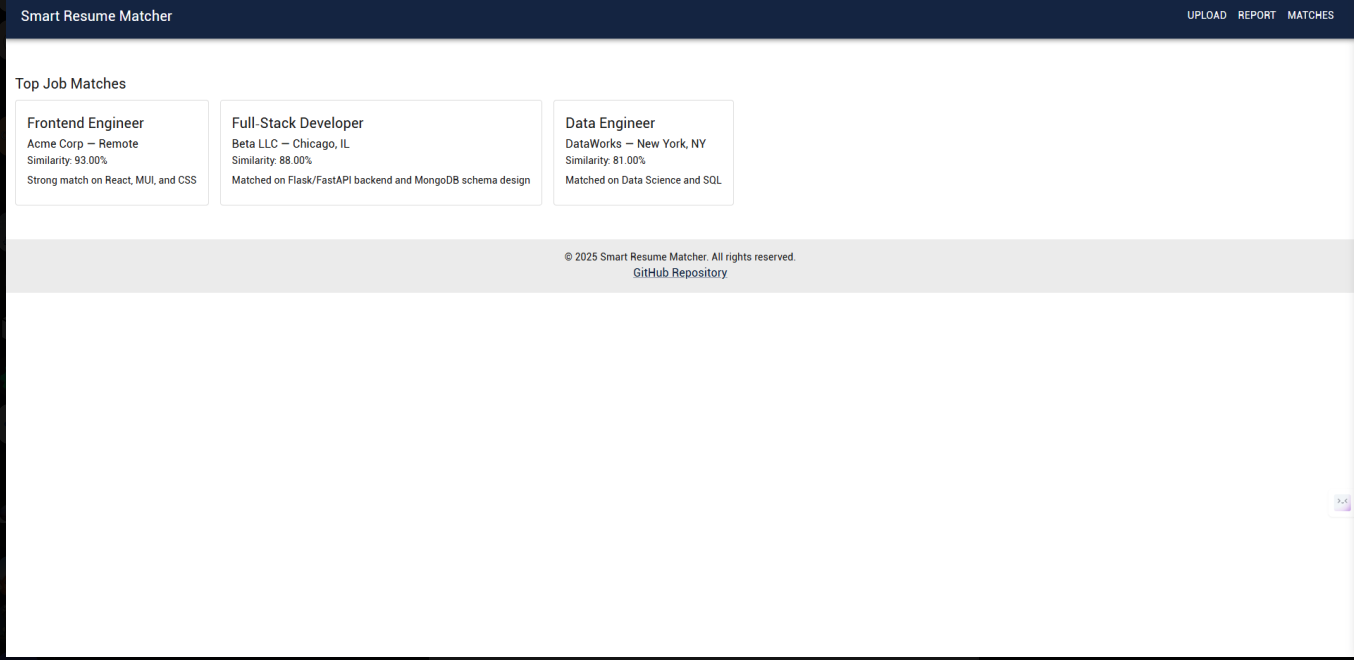Select the Full-Stack Developer job card
Image resolution: width=1354 pixels, height=660 pixels.
380,152
